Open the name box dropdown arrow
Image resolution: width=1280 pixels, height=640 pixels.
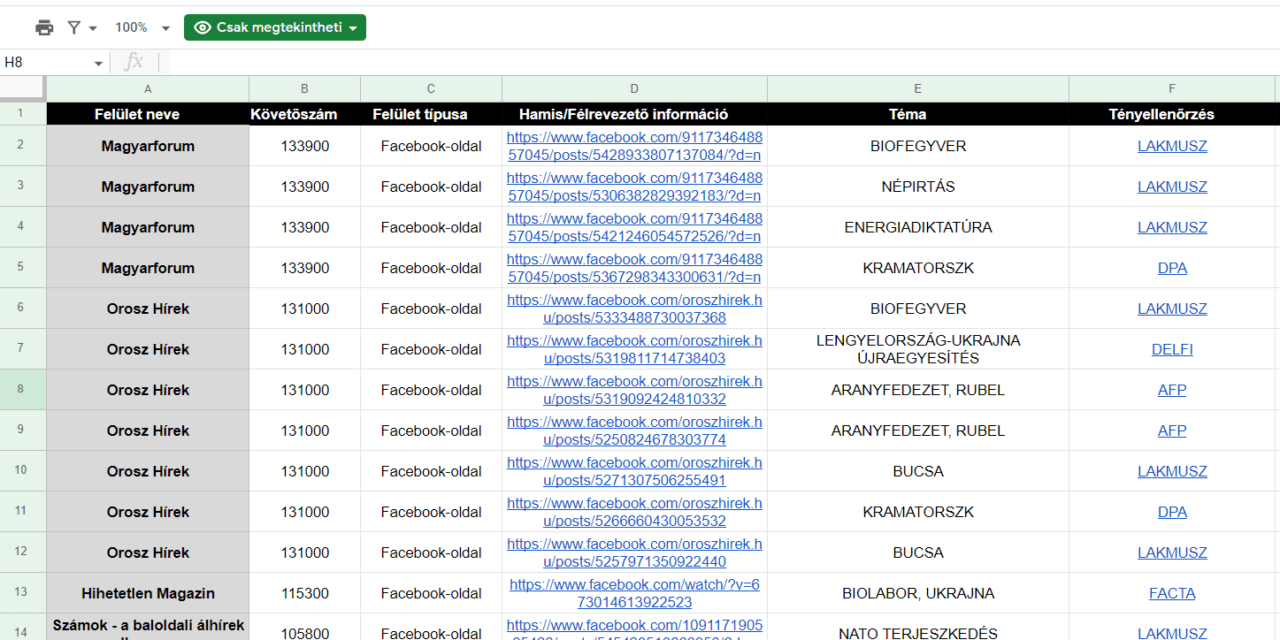(x=98, y=63)
